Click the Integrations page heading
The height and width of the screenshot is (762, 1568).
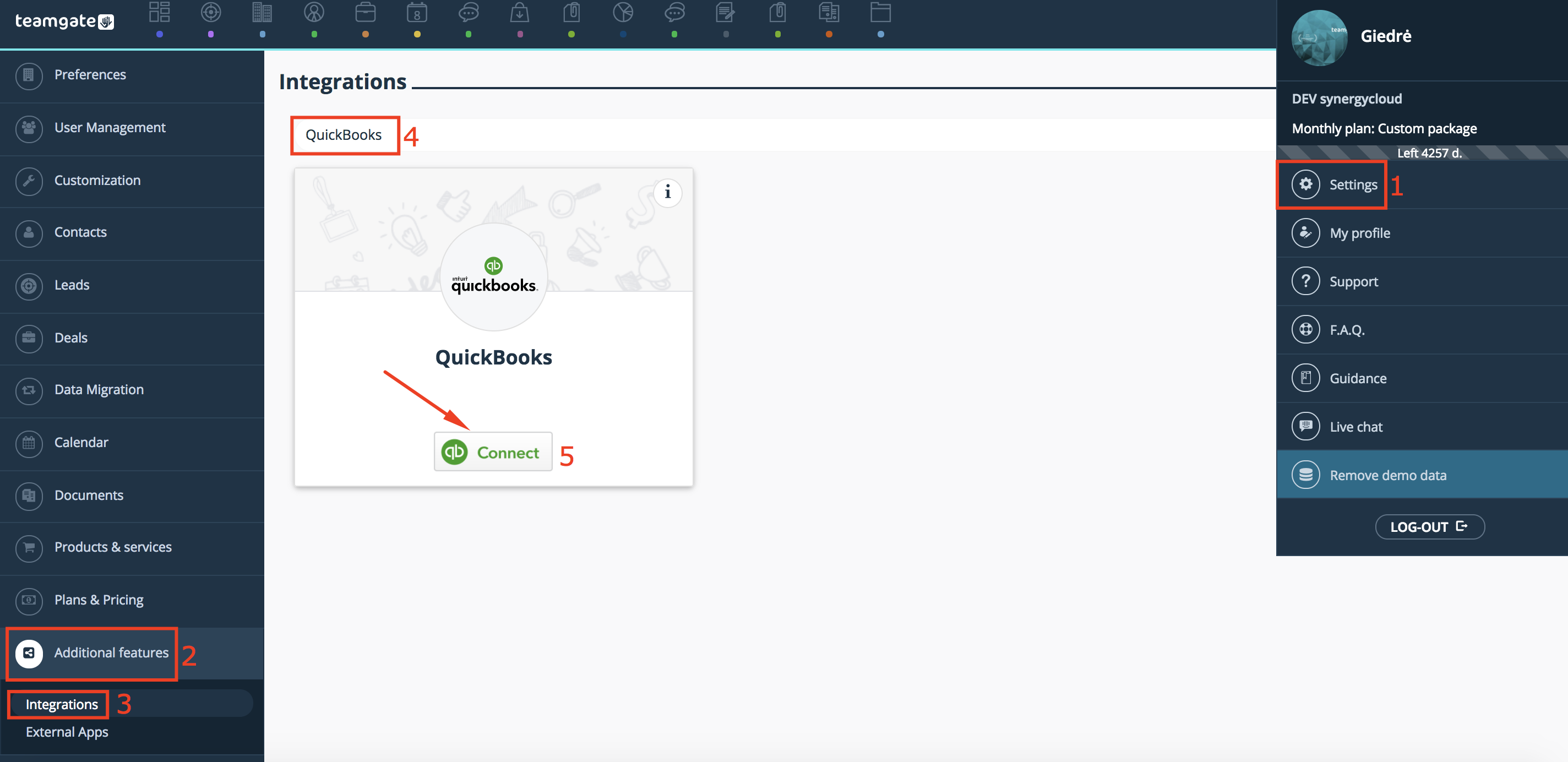coord(342,81)
